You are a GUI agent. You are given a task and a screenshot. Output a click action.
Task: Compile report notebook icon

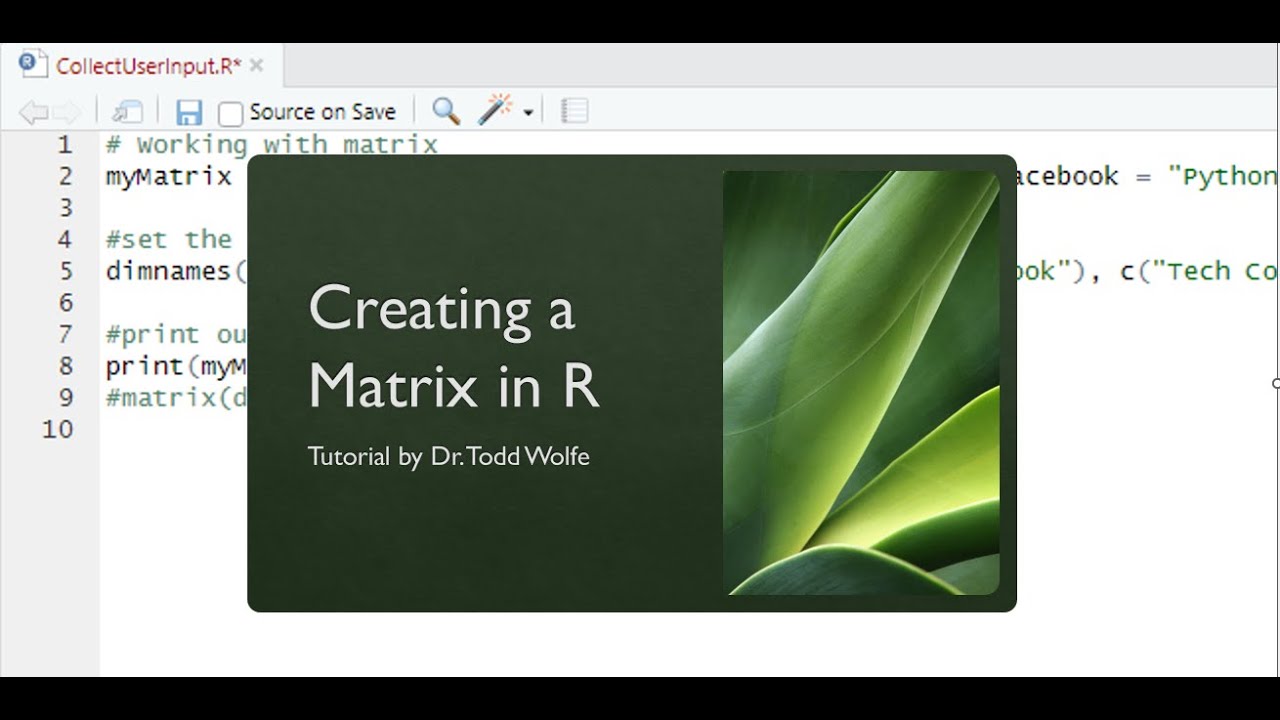point(574,111)
